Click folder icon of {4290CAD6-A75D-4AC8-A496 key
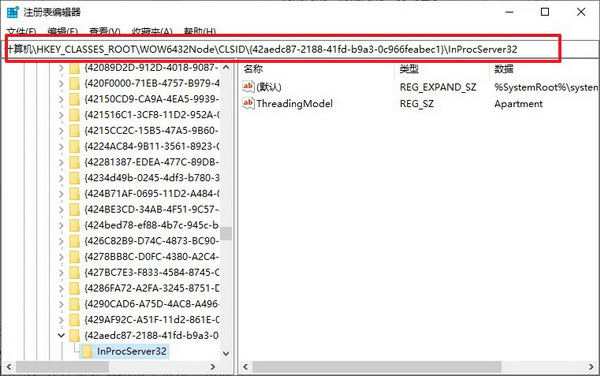 (x=74, y=304)
